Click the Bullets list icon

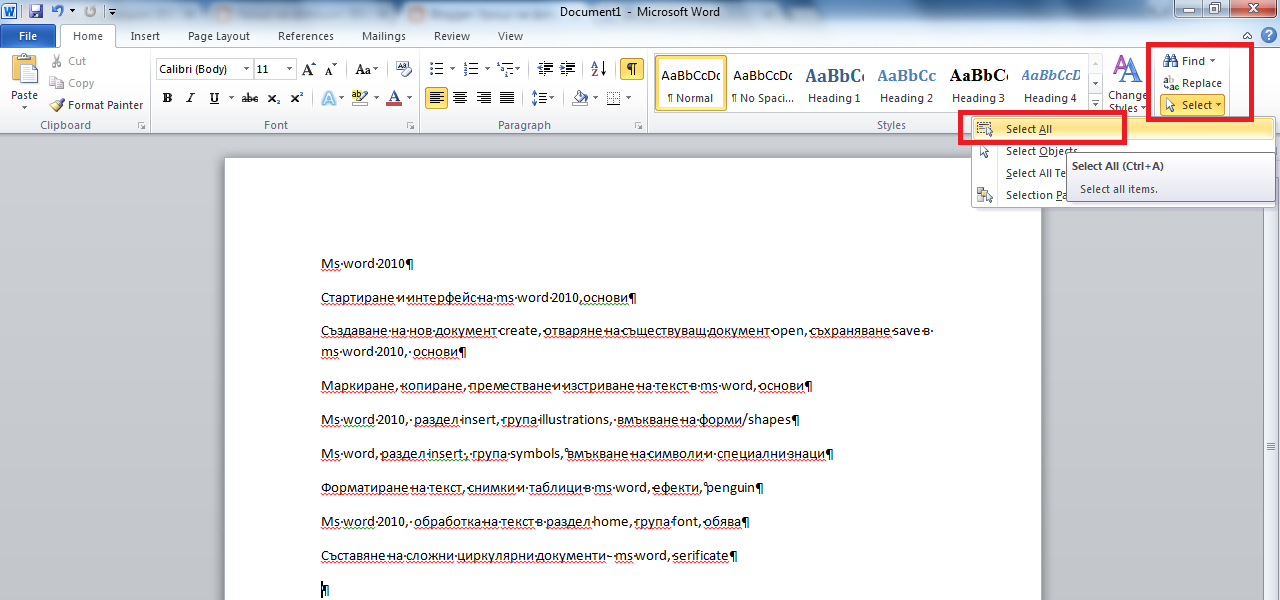tap(436, 69)
